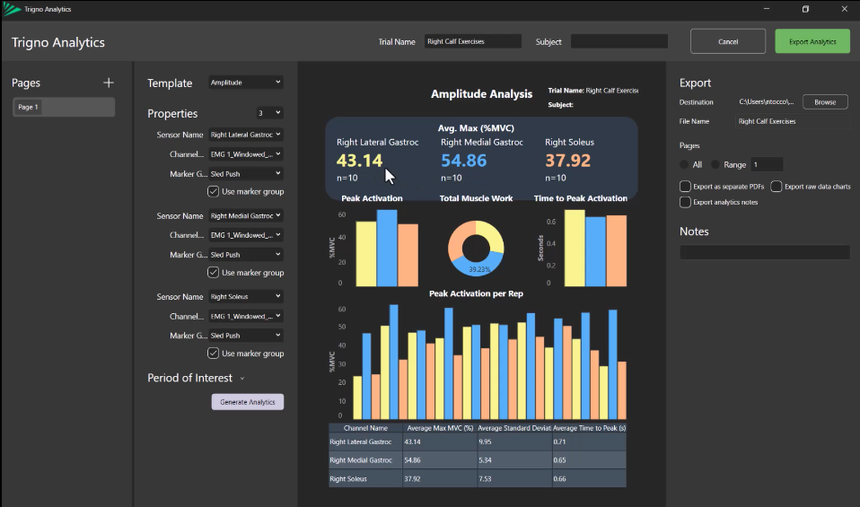This screenshot has height=507, width=860.
Task: Add a new page with plus icon
Action: pos(108,83)
